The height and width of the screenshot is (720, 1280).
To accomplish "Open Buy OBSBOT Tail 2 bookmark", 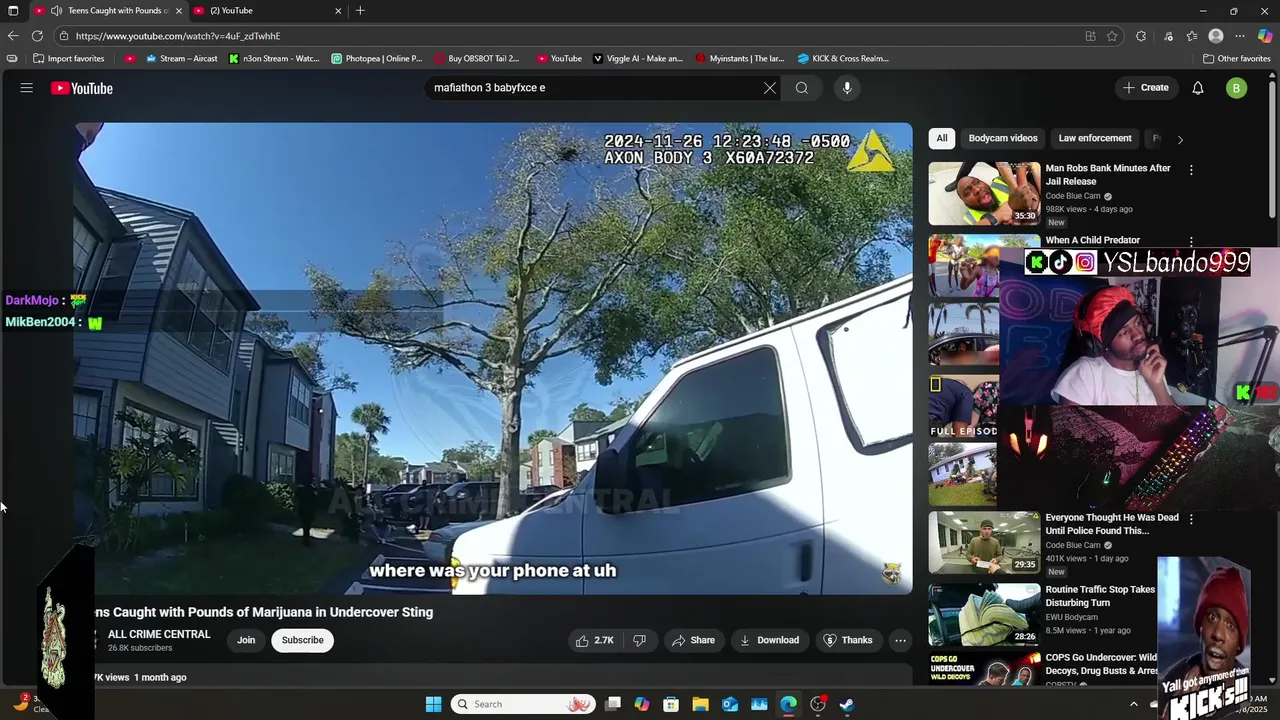I will pyautogui.click(x=476, y=58).
